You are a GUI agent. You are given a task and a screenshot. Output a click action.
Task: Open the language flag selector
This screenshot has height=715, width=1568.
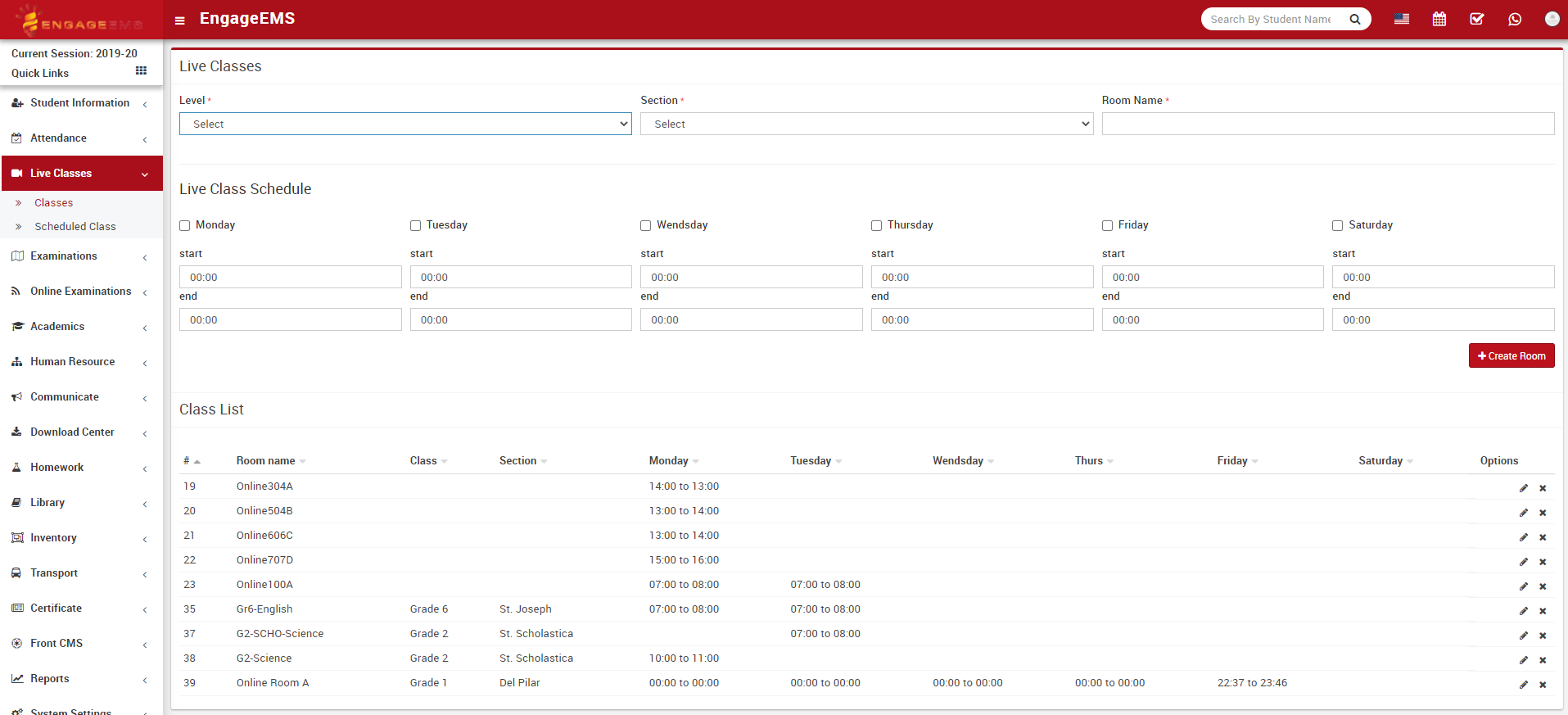click(1402, 19)
